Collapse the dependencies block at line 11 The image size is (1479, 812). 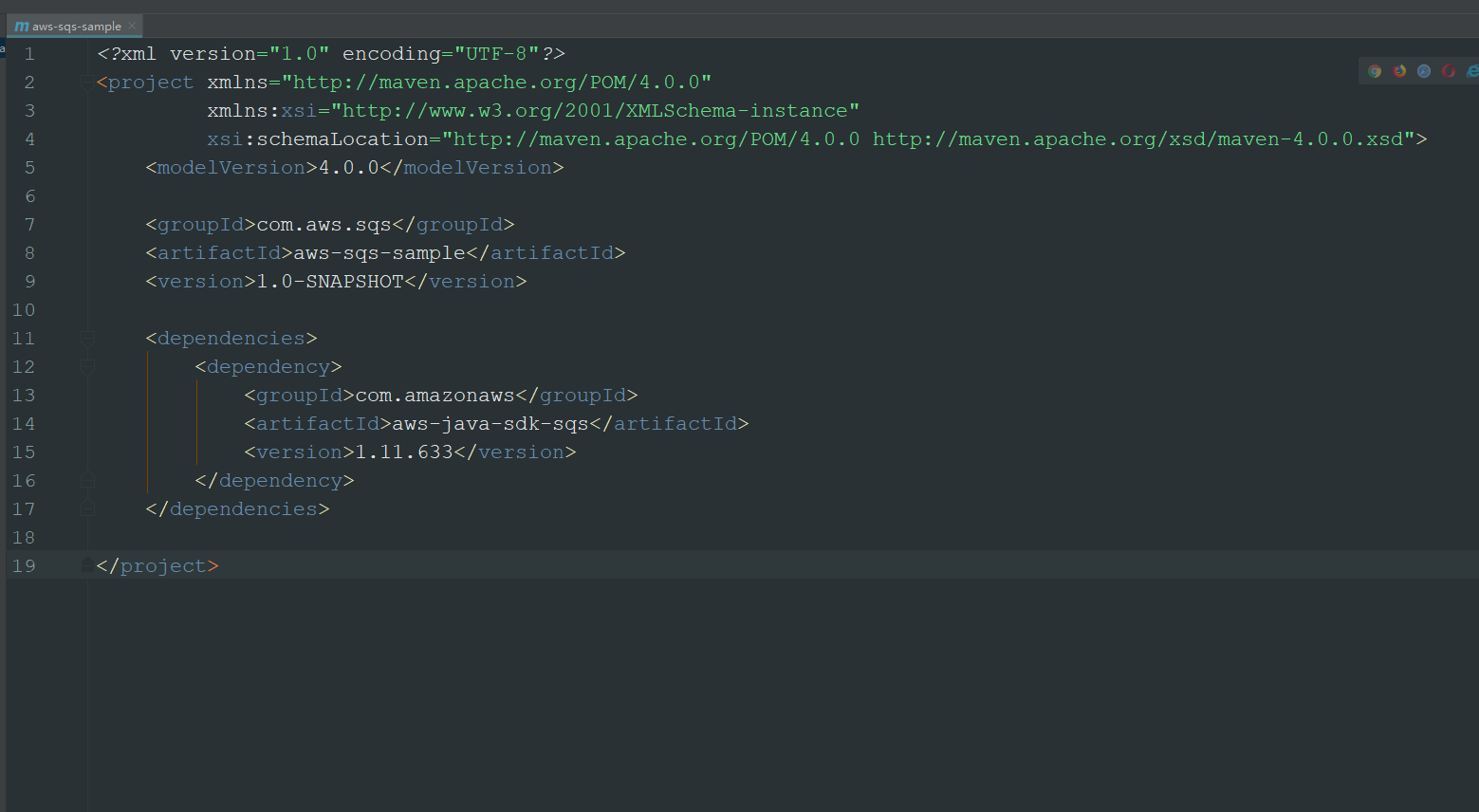pos(87,338)
